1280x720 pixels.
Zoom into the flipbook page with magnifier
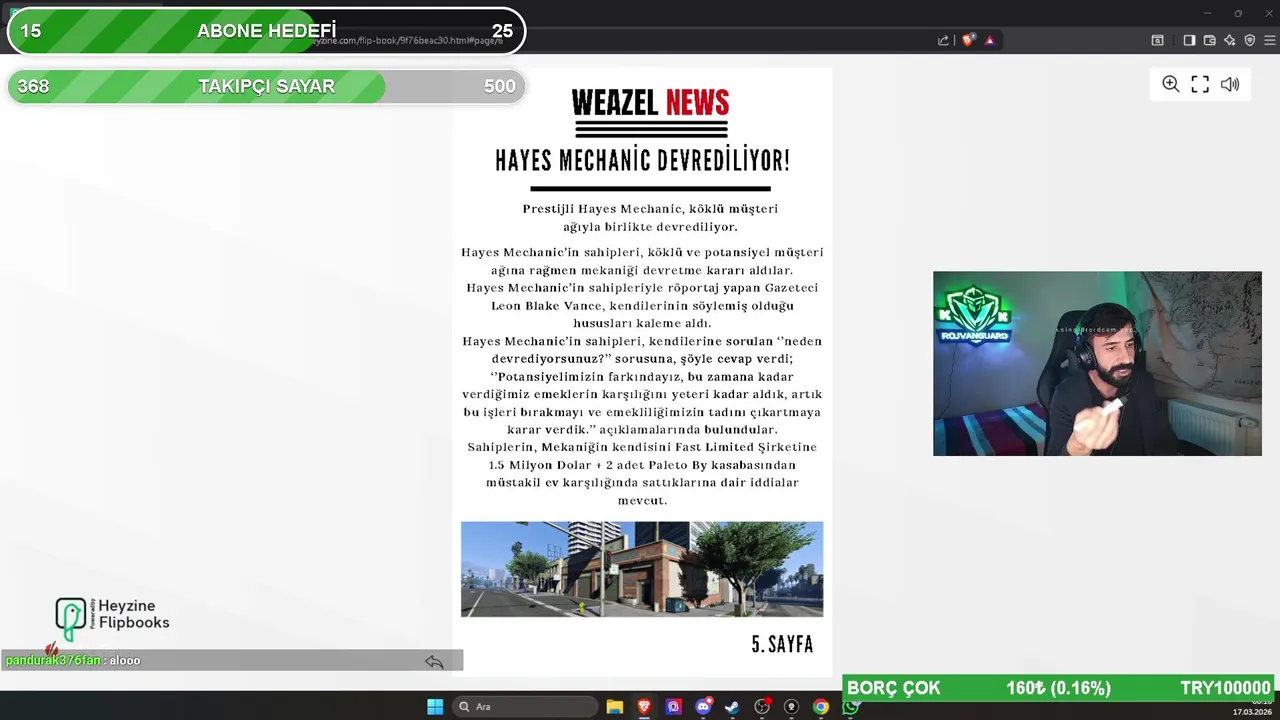[1170, 84]
